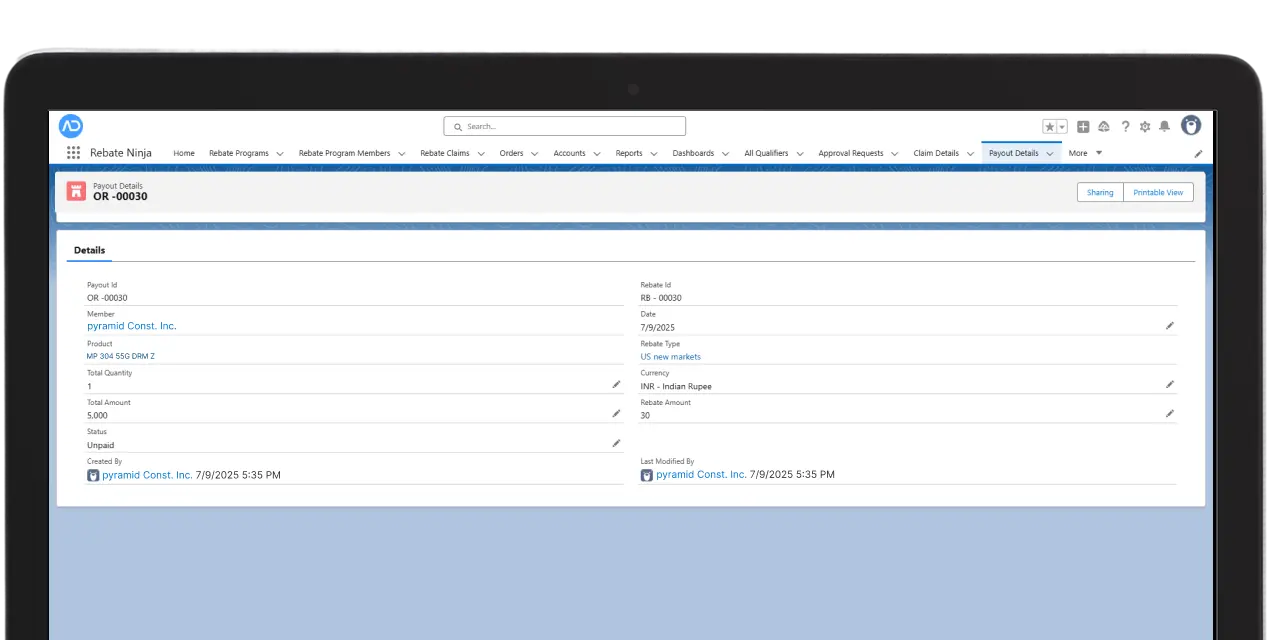Click the favorites star icon
The image size is (1270, 640).
tap(1049, 127)
